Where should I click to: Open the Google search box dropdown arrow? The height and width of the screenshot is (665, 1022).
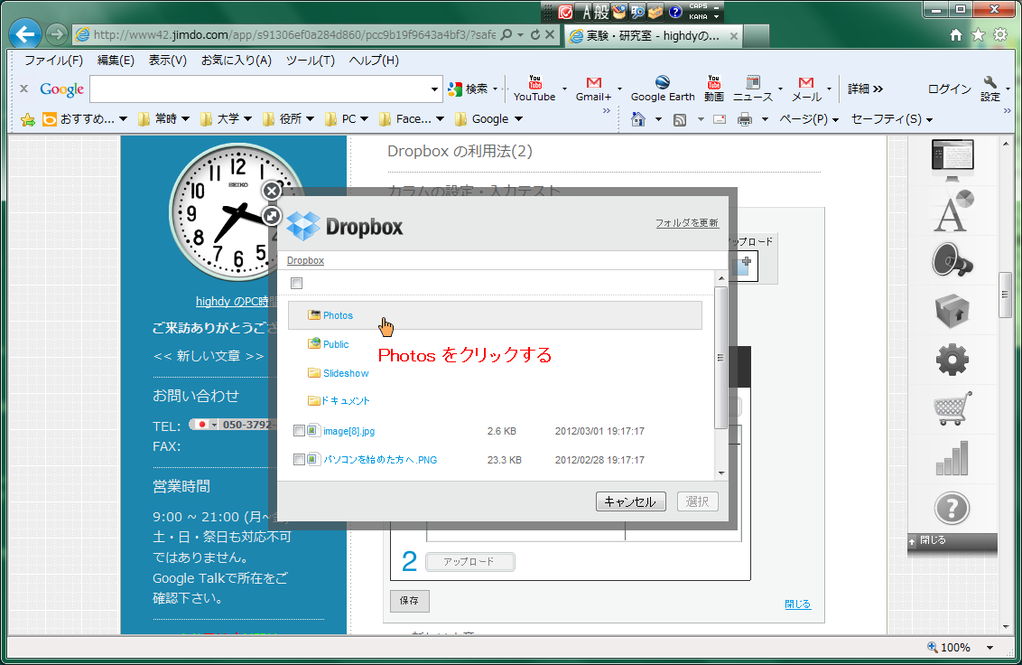tap(435, 89)
